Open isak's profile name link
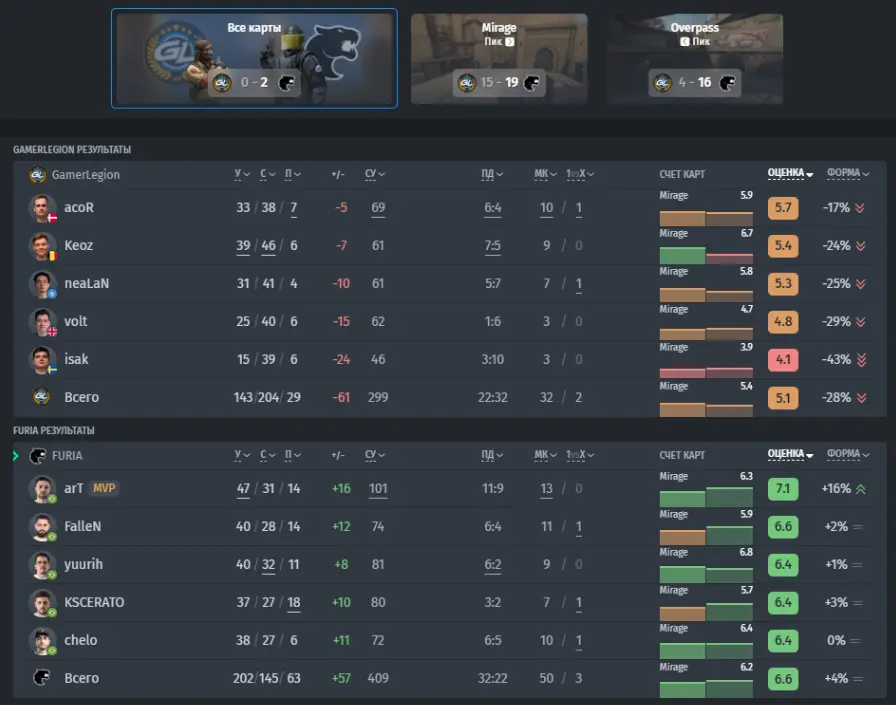The width and height of the screenshot is (896, 705). pos(76,359)
